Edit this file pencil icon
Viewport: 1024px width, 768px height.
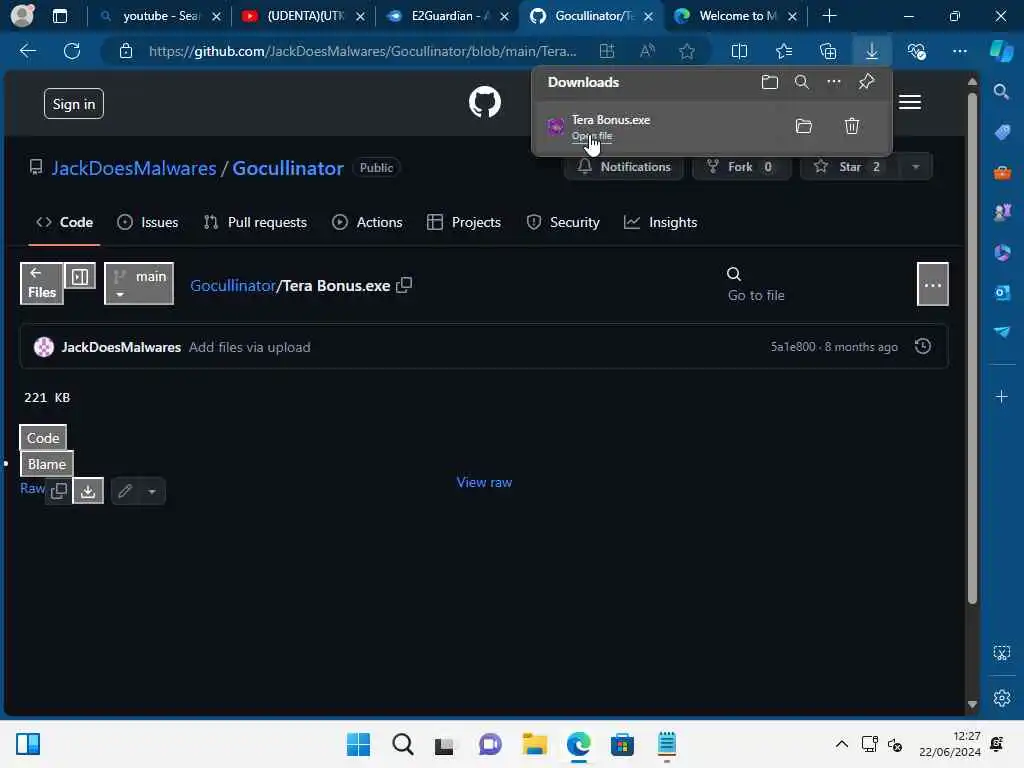tap(125, 491)
